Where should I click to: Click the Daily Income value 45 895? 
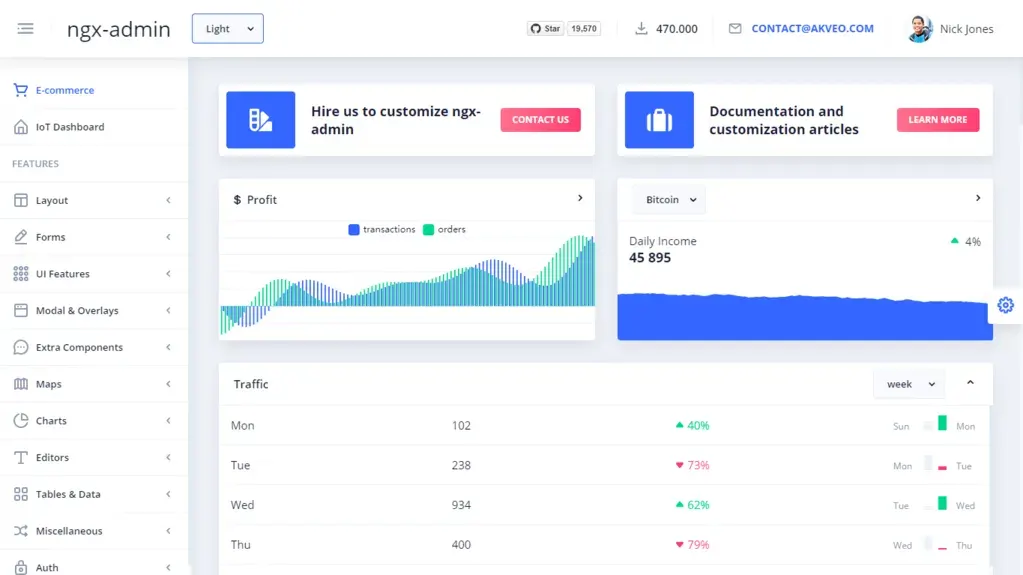coord(650,258)
